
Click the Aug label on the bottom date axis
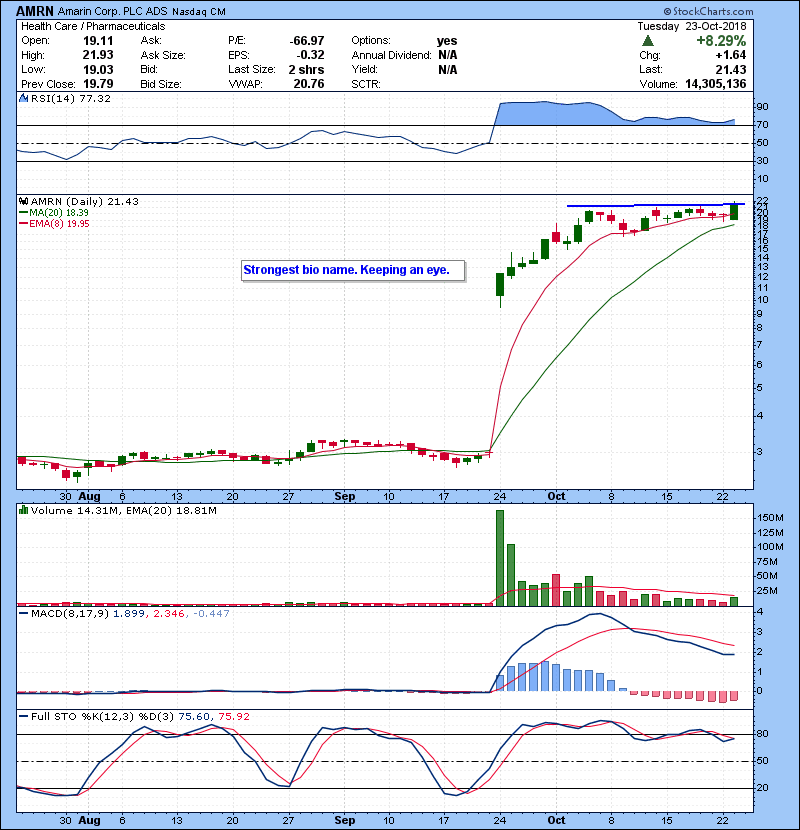pos(89,820)
